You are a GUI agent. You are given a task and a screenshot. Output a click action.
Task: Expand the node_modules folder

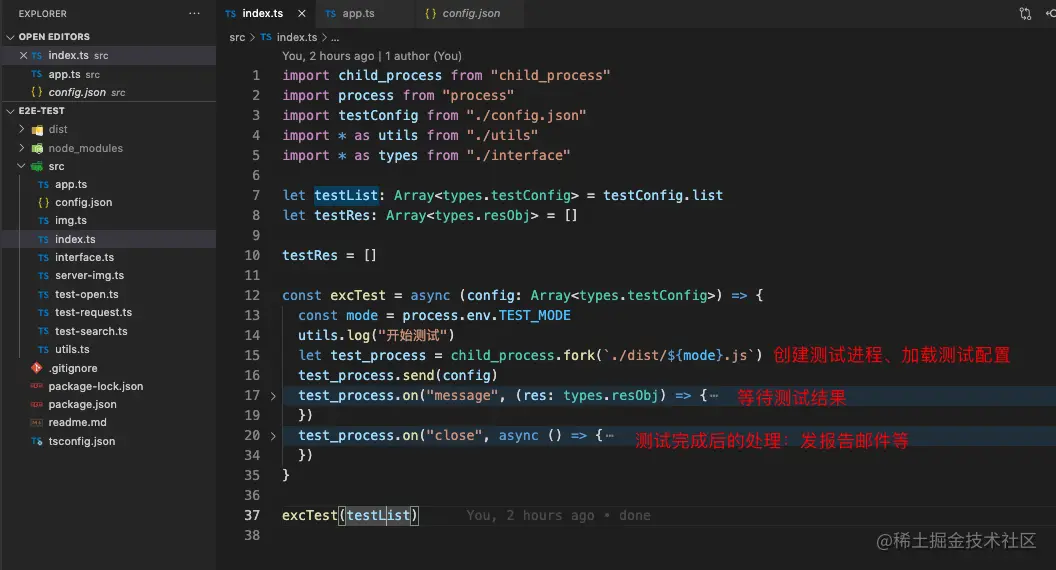pos(22,148)
